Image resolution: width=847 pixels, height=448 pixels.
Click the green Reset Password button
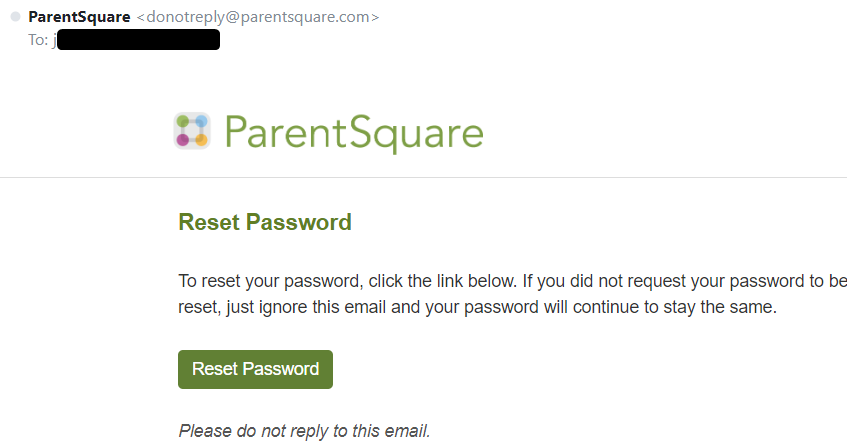256,369
